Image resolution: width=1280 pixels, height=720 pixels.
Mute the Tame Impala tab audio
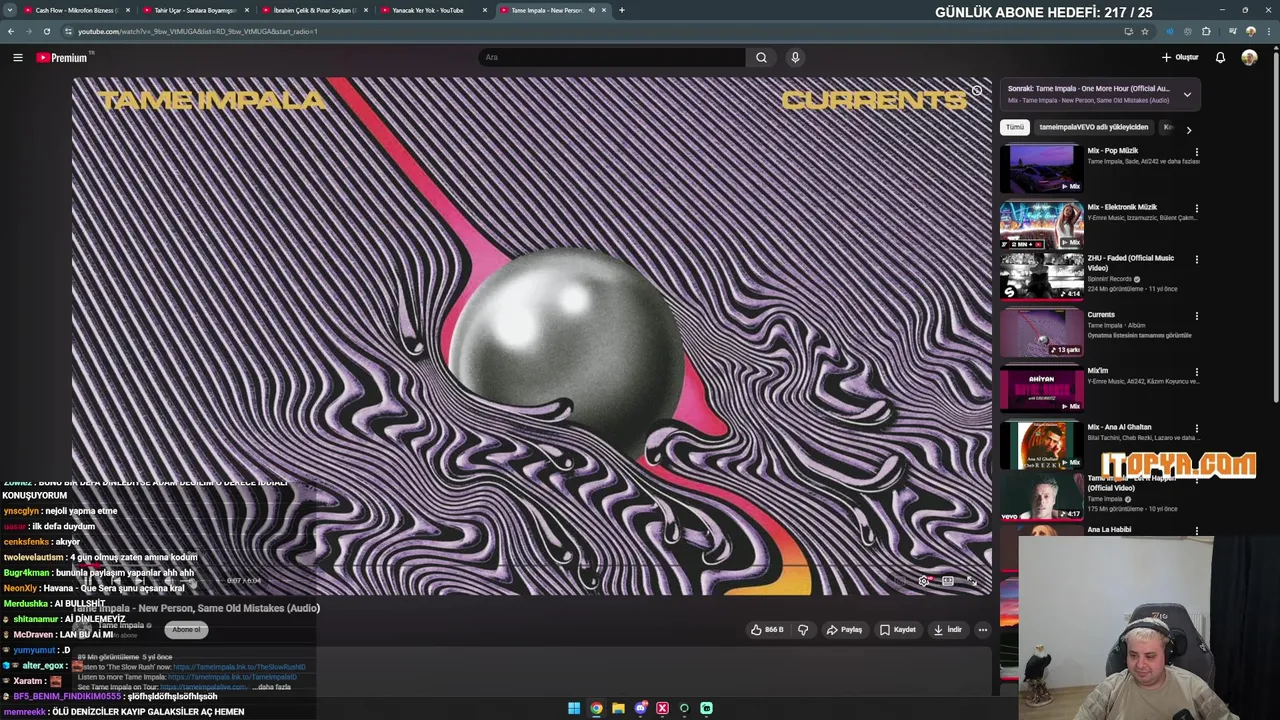(x=591, y=10)
